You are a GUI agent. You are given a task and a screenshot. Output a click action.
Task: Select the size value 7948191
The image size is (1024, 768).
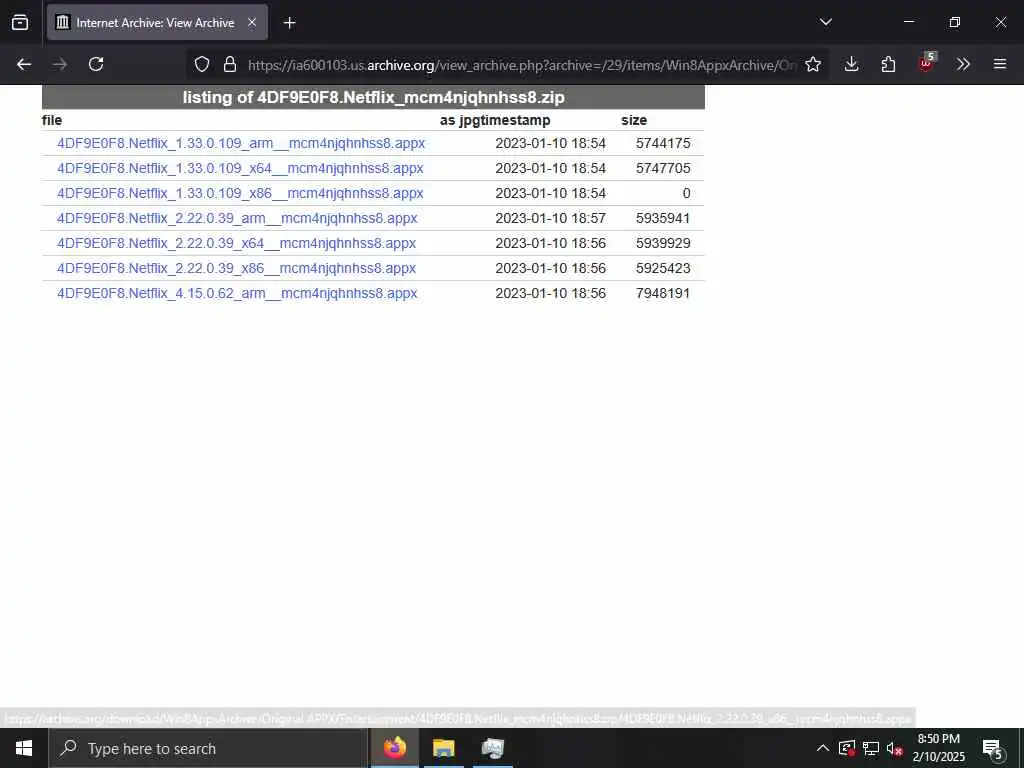point(663,293)
